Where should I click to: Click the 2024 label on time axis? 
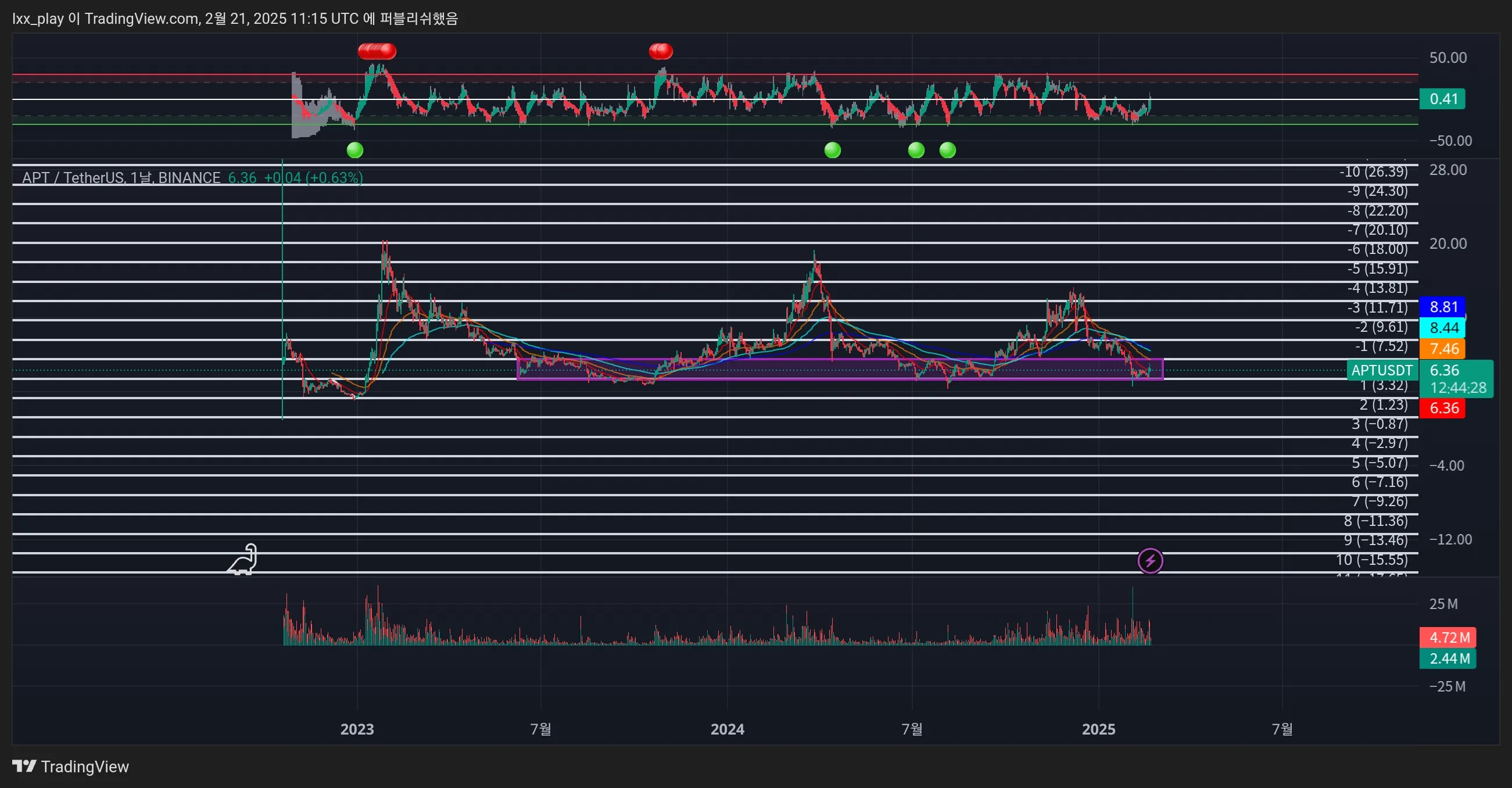tap(728, 729)
